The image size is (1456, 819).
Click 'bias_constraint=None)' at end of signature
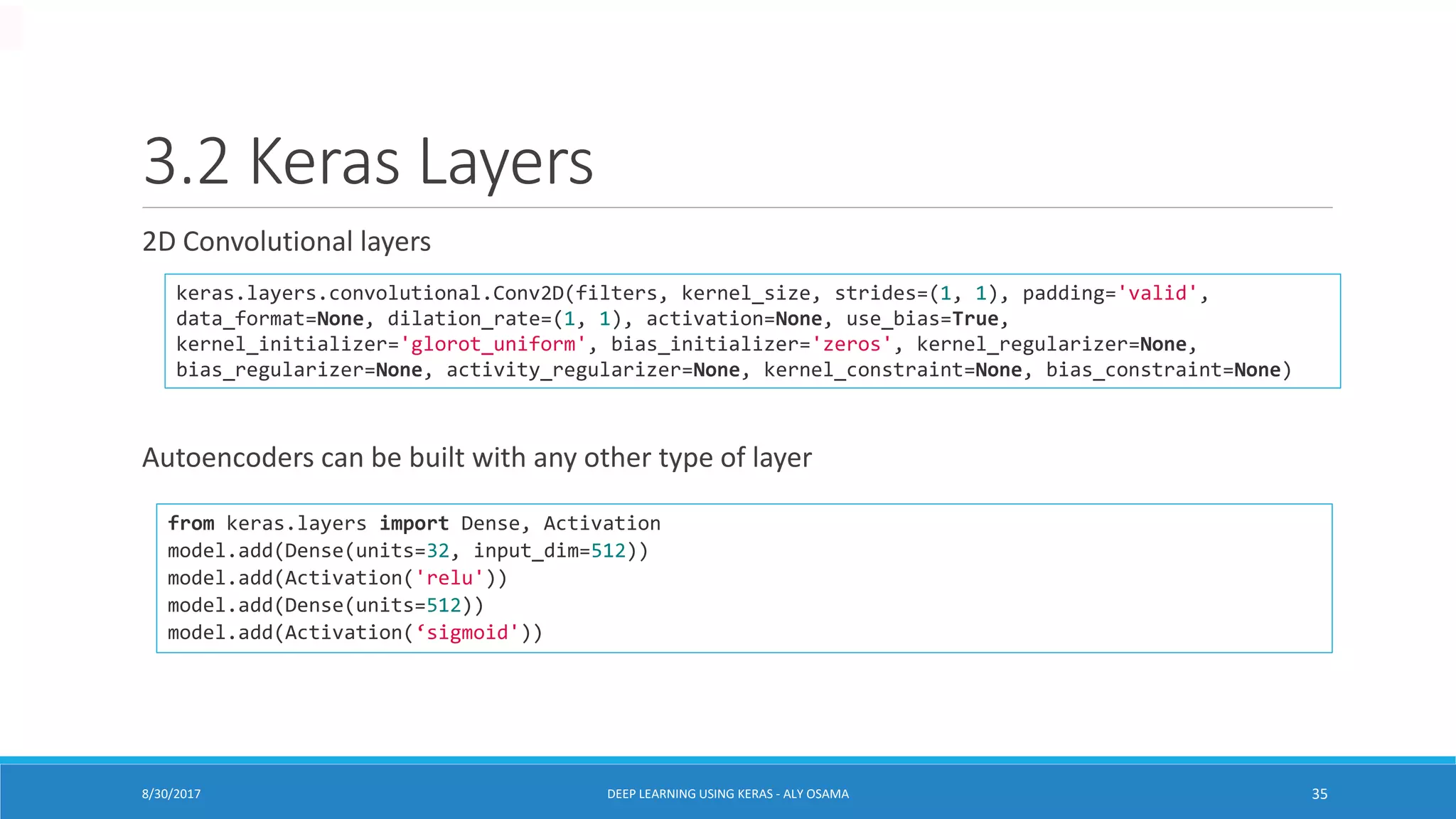coord(1169,370)
